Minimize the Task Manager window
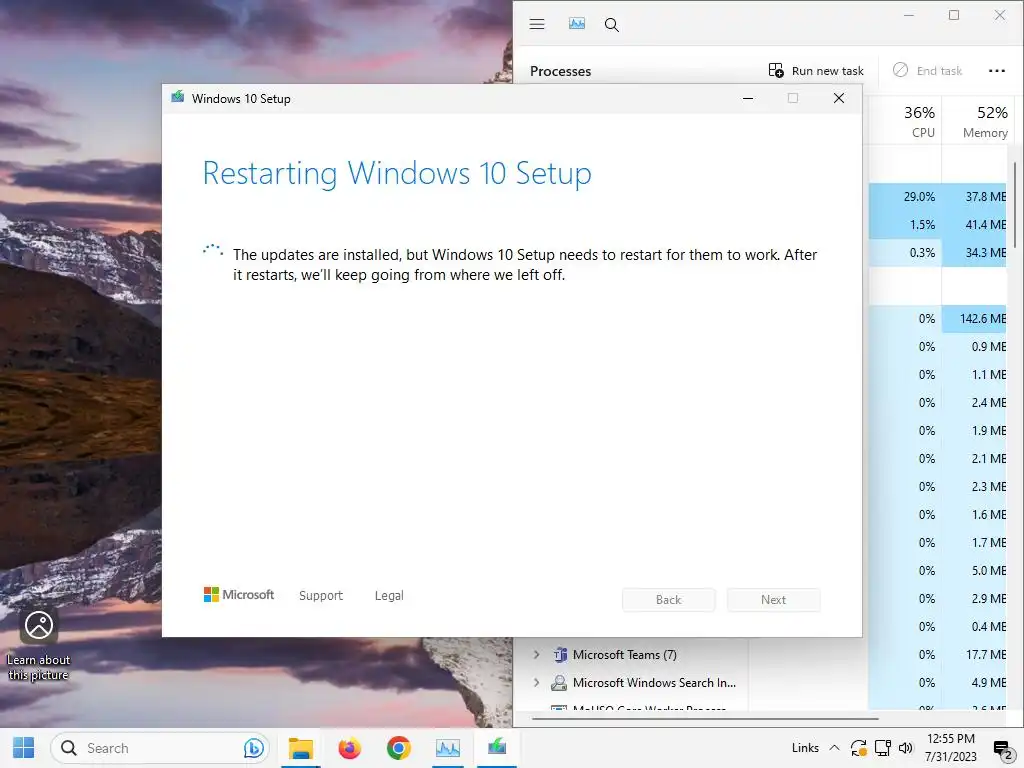Viewport: 1024px width, 768px height. (908, 15)
